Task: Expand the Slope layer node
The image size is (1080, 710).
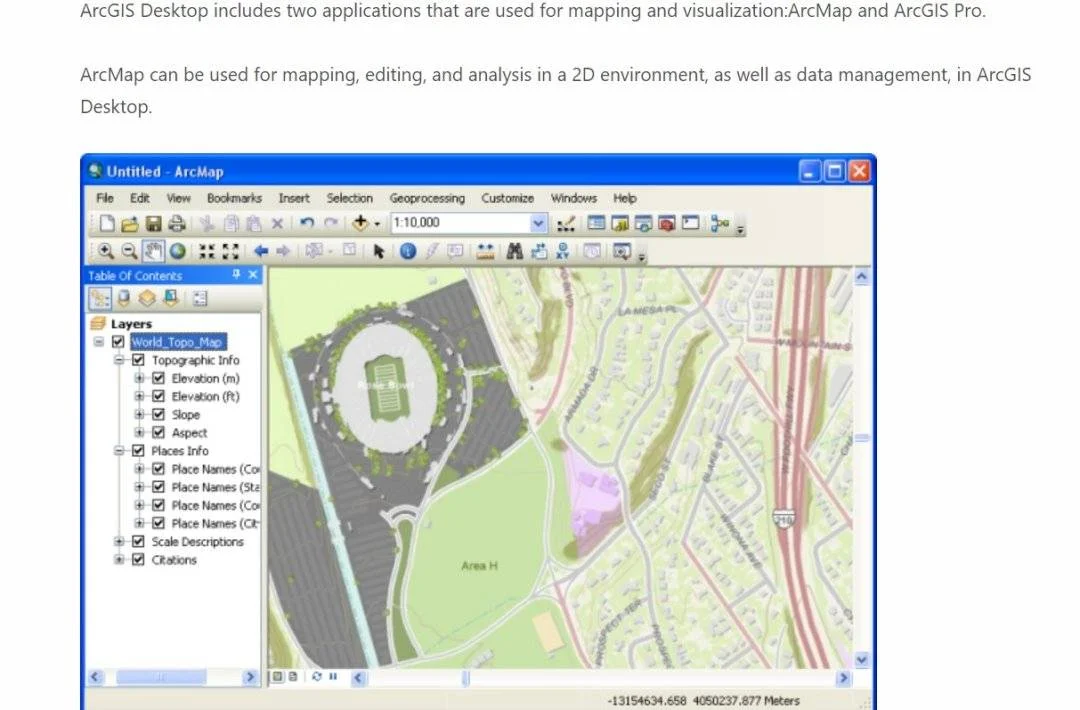Action: (x=139, y=414)
